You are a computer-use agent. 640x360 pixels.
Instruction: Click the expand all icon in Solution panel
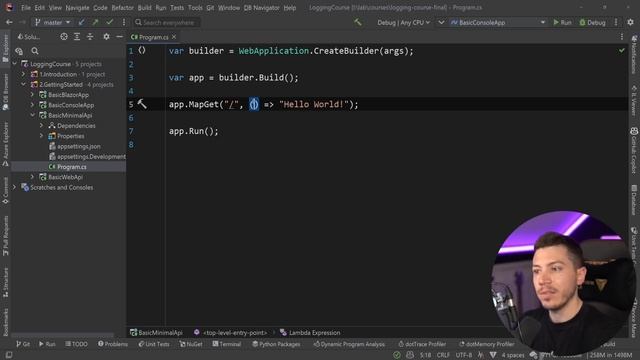pos(77,37)
